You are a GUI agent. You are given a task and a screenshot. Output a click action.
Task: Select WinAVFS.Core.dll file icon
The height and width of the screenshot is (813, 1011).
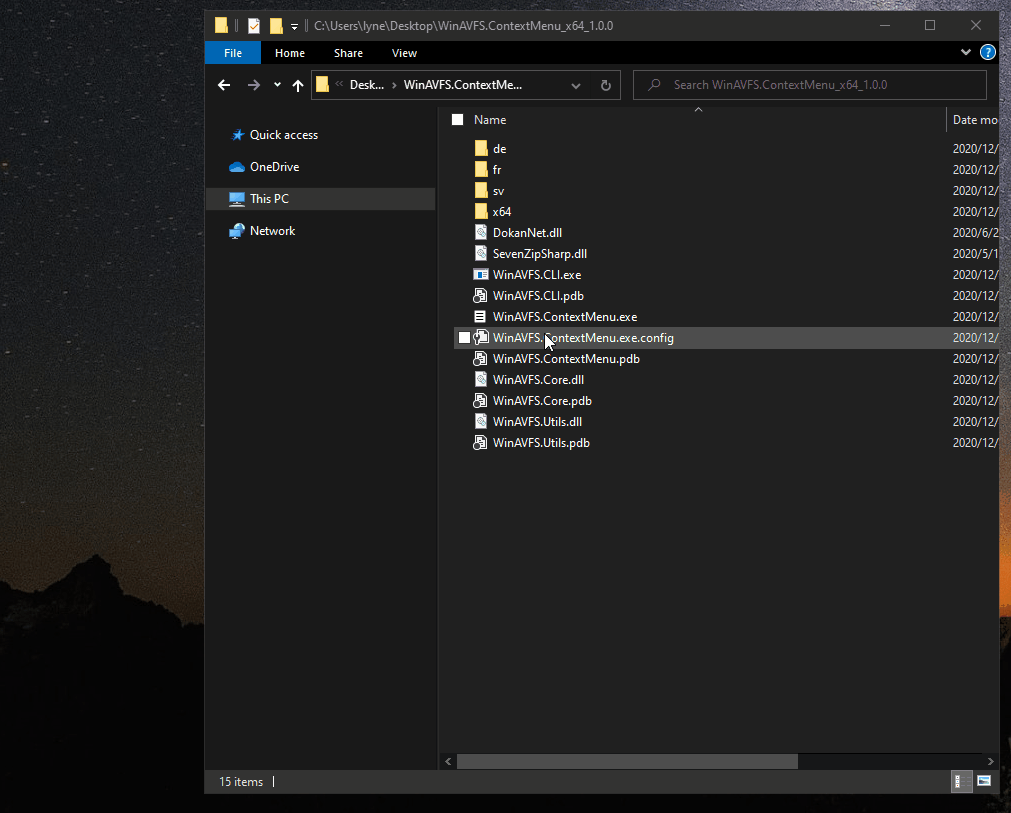click(x=481, y=380)
